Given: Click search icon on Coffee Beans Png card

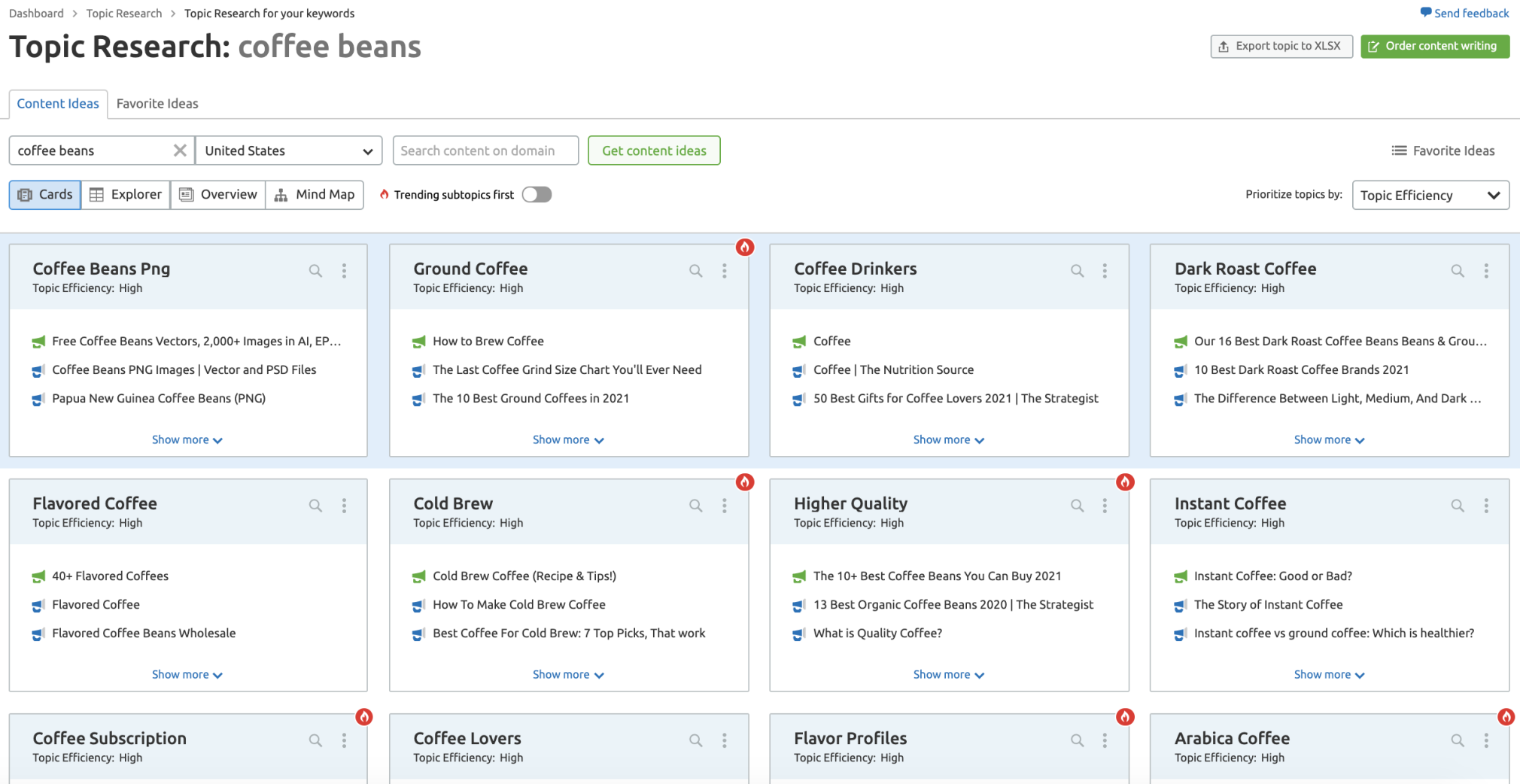Looking at the screenshot, I should click(315, 271).
